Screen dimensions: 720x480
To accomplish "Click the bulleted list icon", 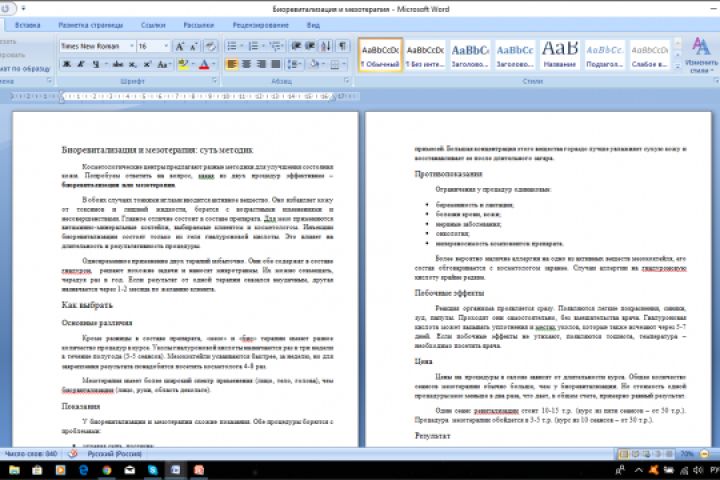I will pos(232,46).
